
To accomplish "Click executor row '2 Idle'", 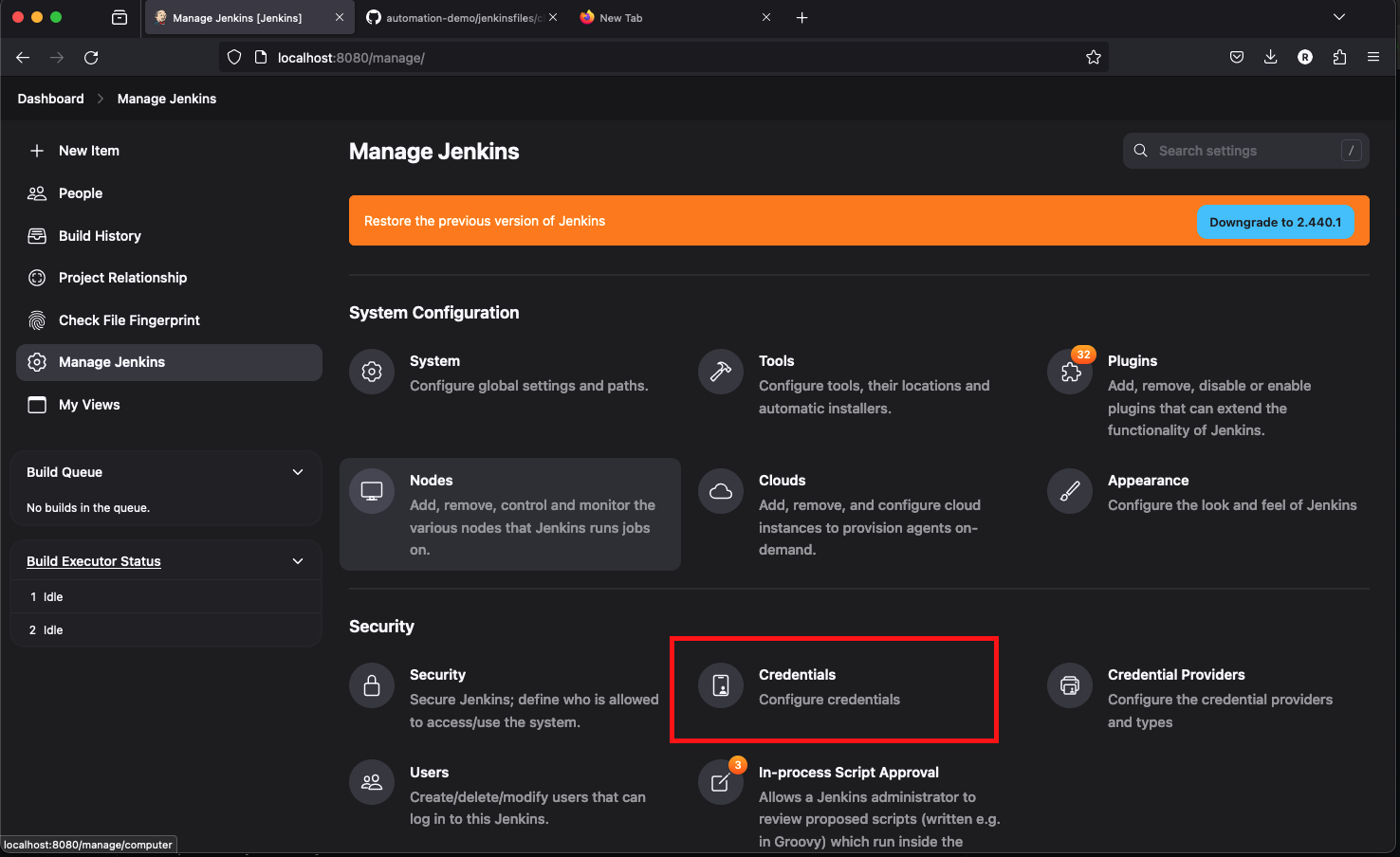I will [166, 630].
